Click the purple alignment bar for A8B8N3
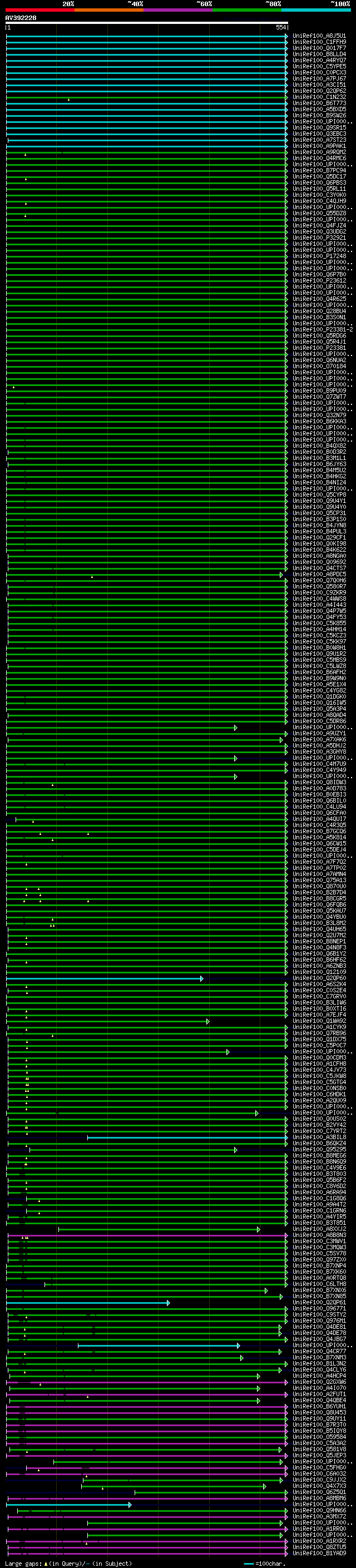356x1568 pixels. 147,1235
